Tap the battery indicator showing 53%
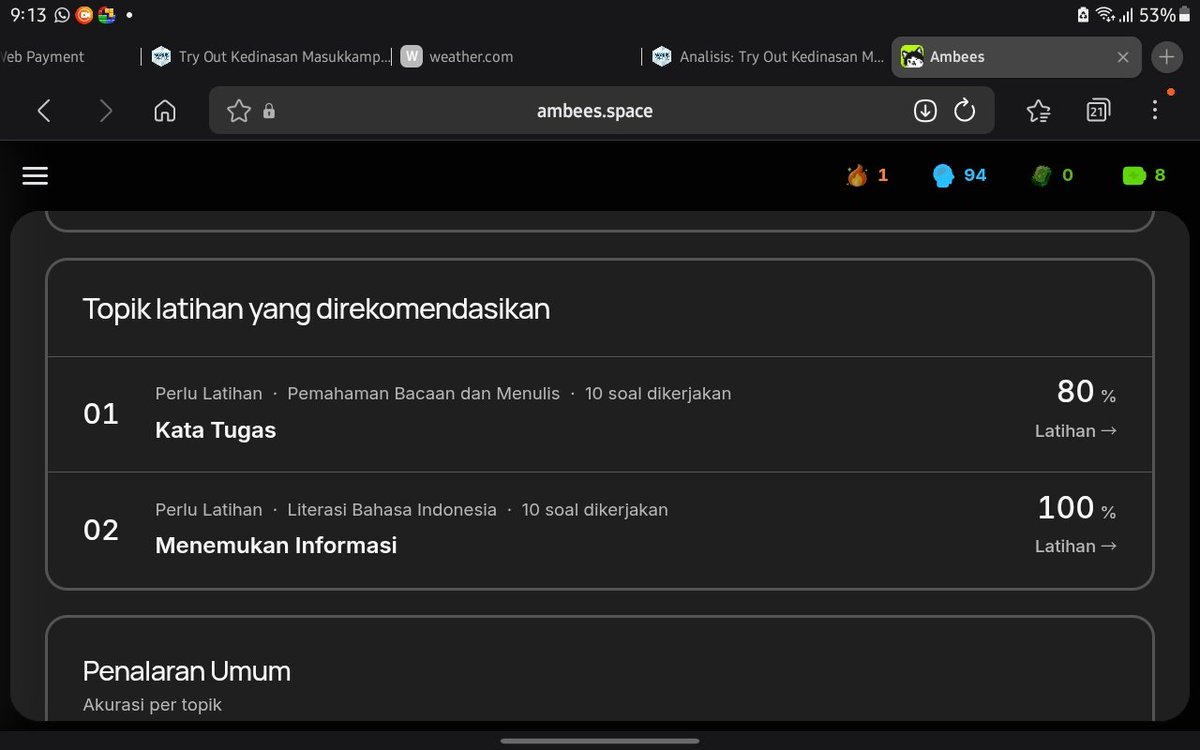The image size is (1200, 750). [x=1164, y=15]
